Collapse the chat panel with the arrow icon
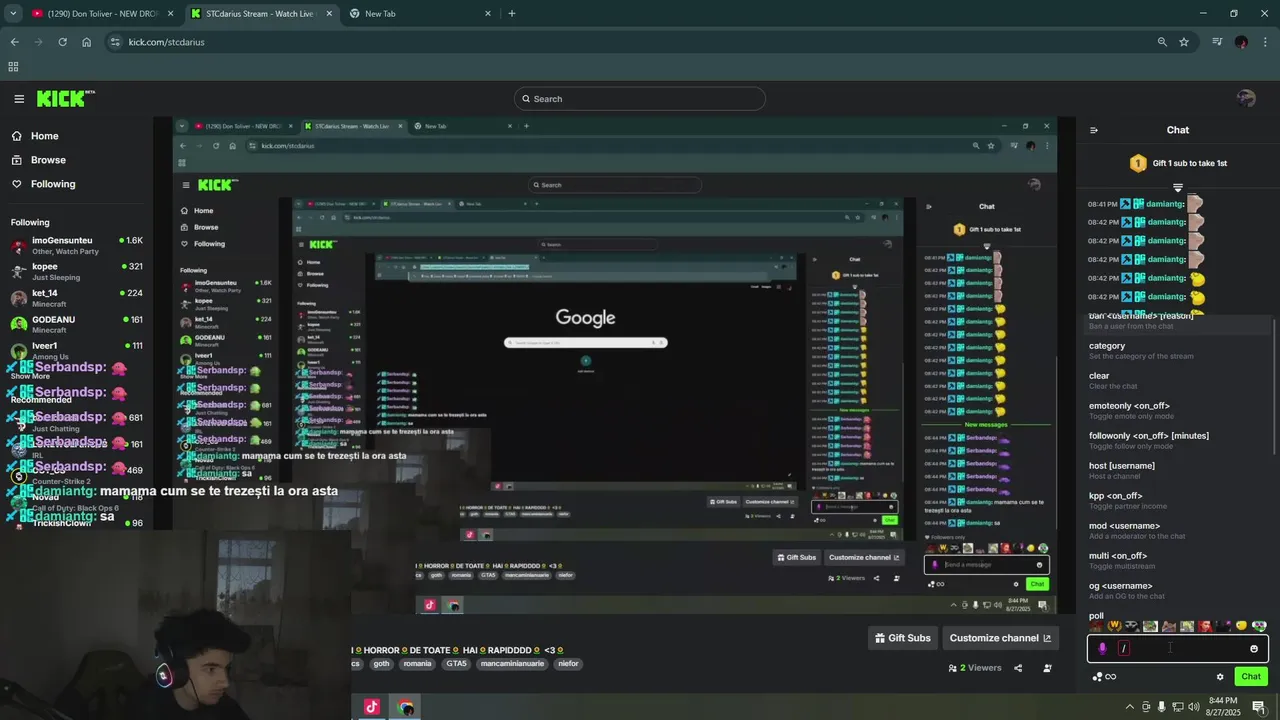 click(1094, 130)
